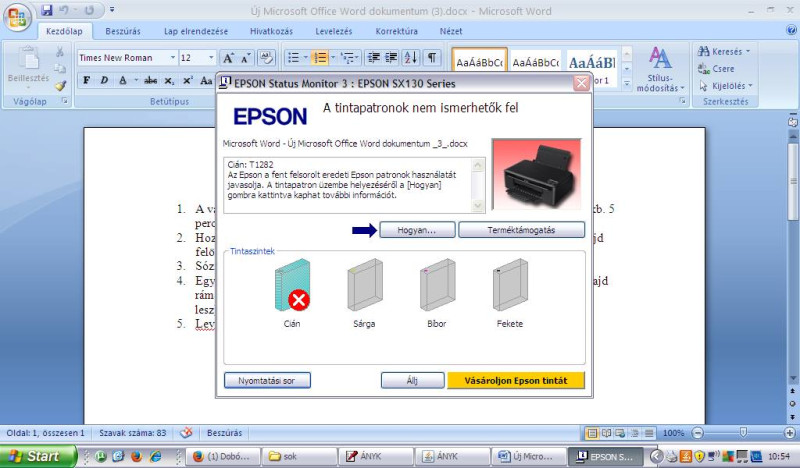Cut the selection with the scissors icon
Image resolution: width=800 pixels, height=468 pixels.
point(60,52)
